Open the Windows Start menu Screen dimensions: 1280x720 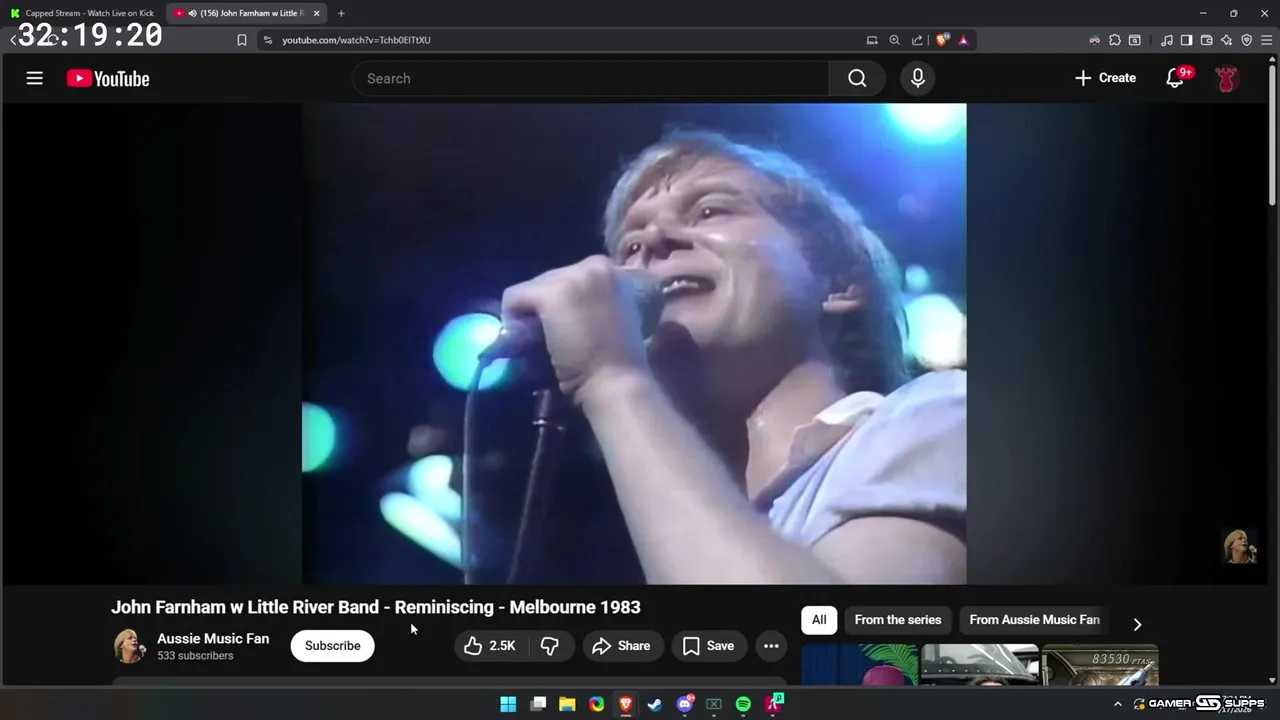tap(508, 704)
